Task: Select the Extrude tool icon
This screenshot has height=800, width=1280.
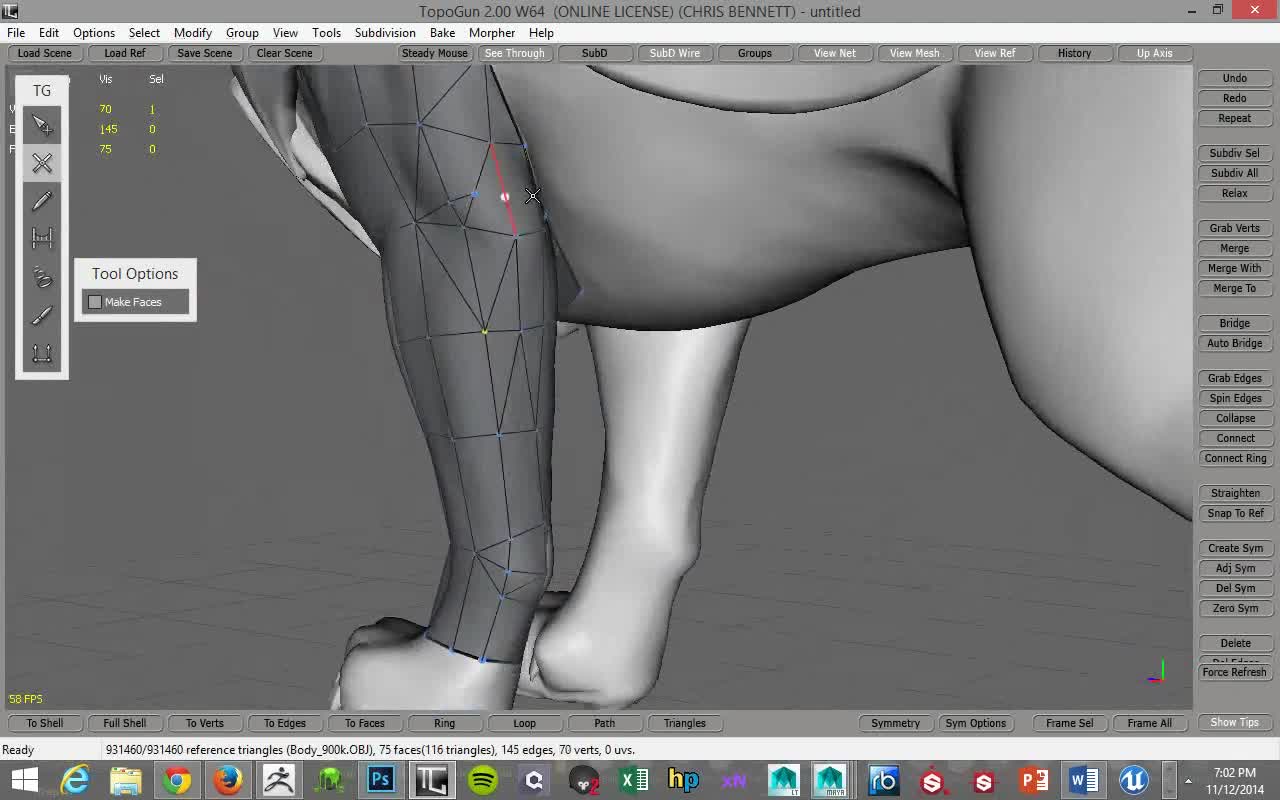Action: point(42,353)
